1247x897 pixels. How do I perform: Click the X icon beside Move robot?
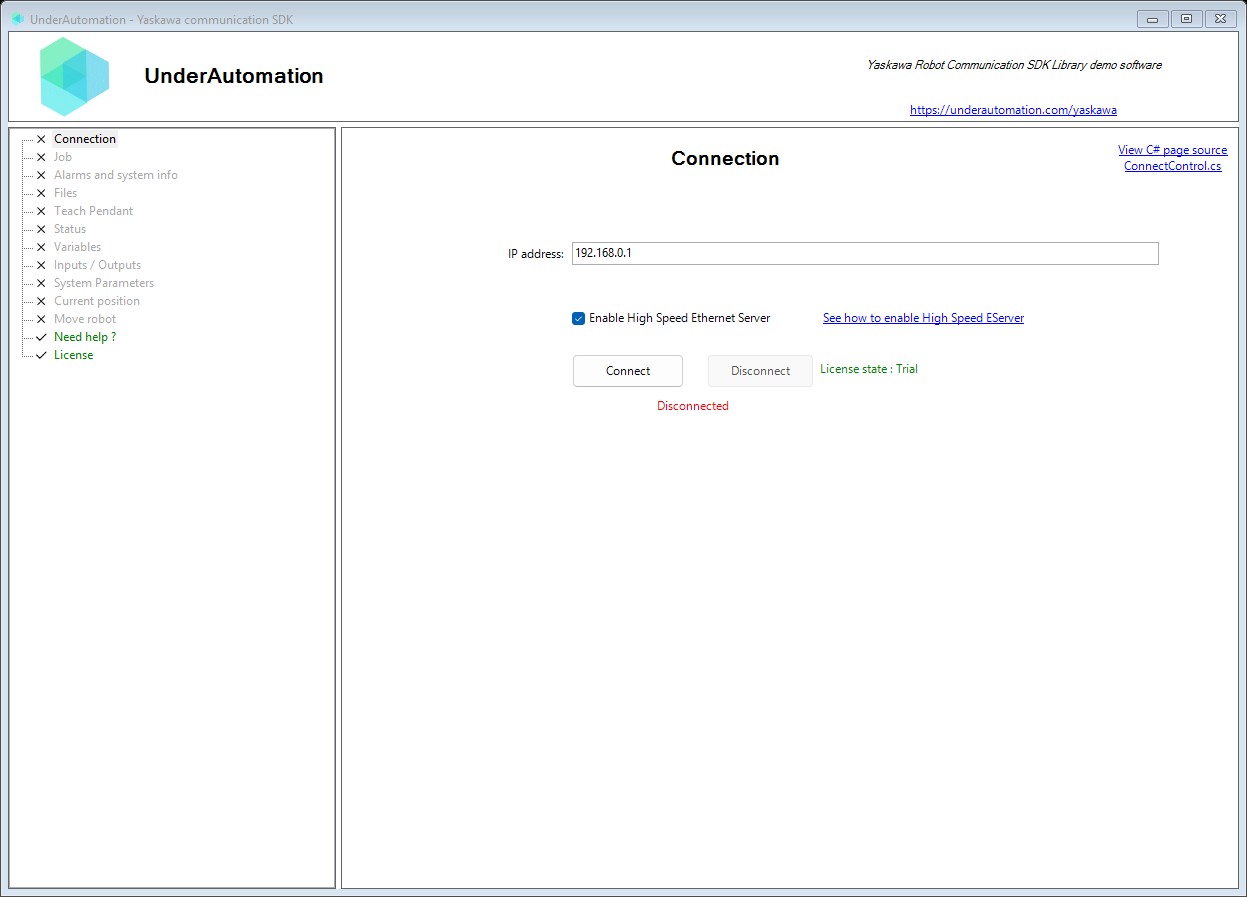[41, 319]
